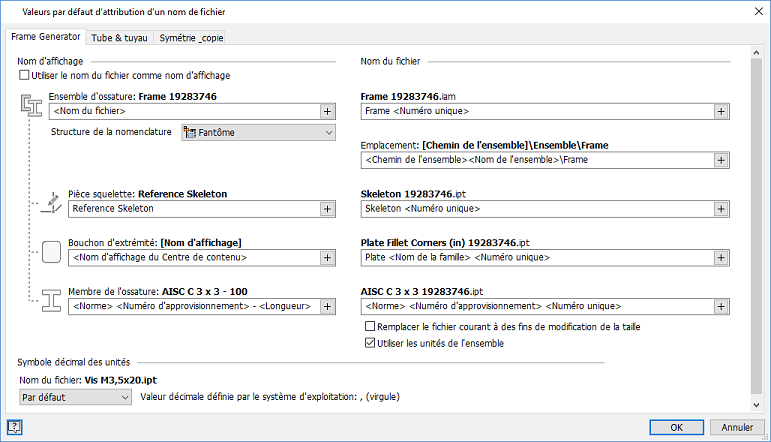
Task: Click the Skeleton <Numéro unique> field
Action: pyautogui.click(x=537, y=209)
